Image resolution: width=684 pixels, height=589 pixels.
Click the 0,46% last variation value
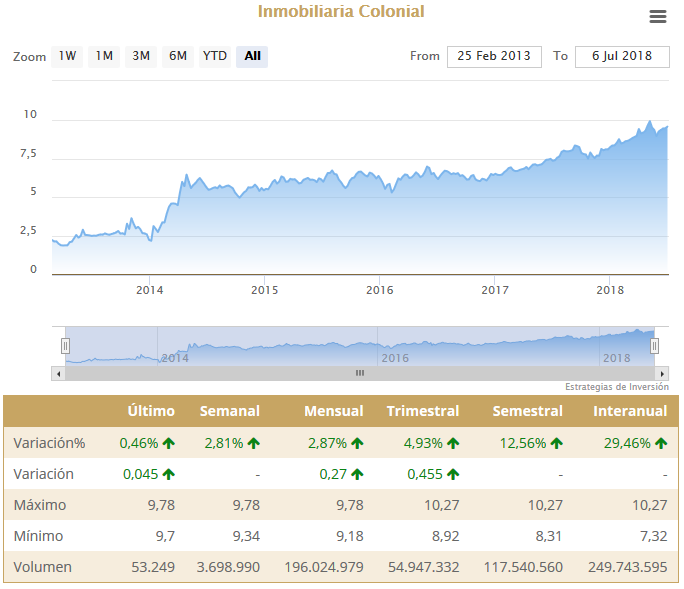click(139, 443)
